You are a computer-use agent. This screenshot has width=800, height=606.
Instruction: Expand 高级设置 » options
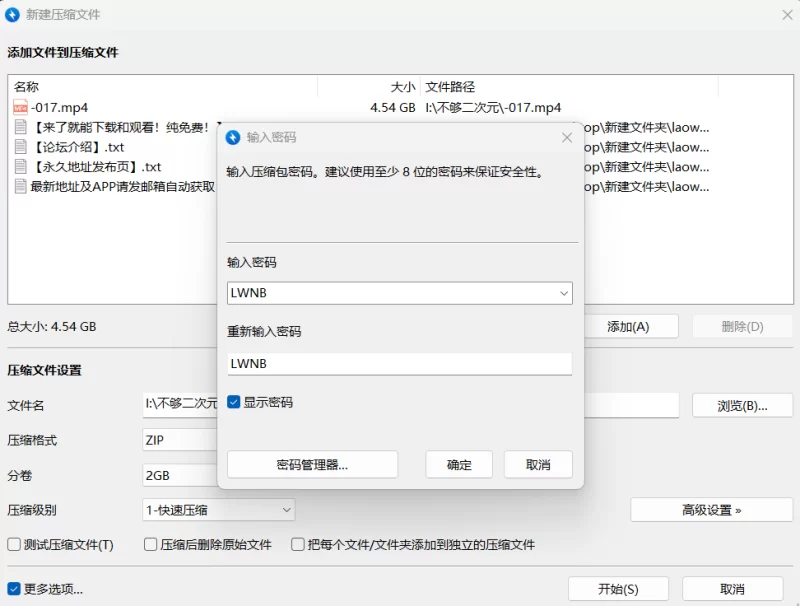(x=711, y=510)
